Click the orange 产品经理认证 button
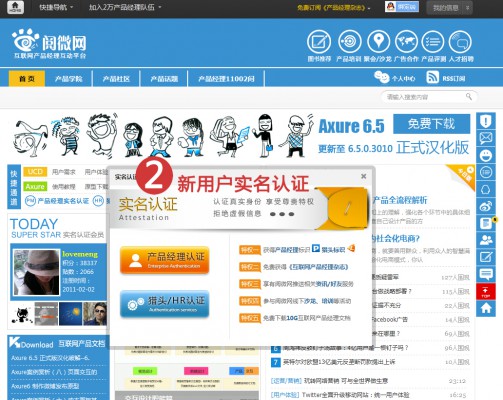This screenshot has height=400, width=503. tap(165, 260)
